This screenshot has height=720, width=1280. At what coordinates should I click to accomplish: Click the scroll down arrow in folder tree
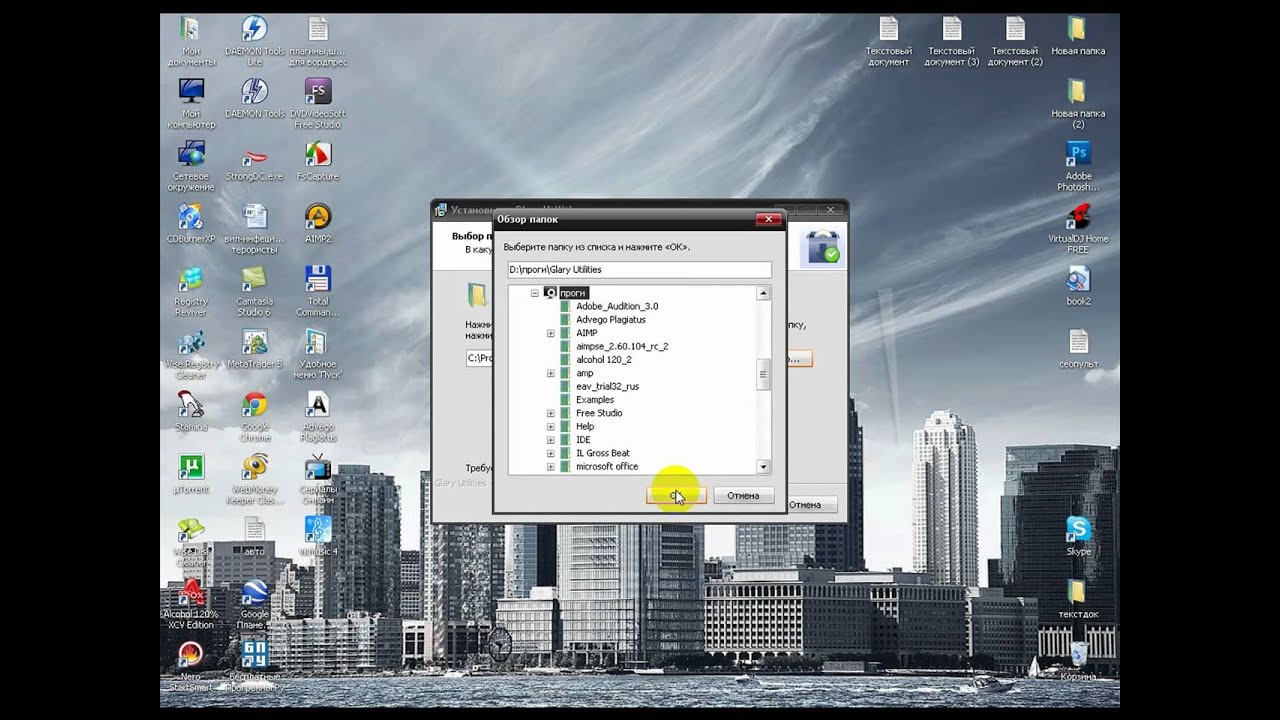(764, 467)
